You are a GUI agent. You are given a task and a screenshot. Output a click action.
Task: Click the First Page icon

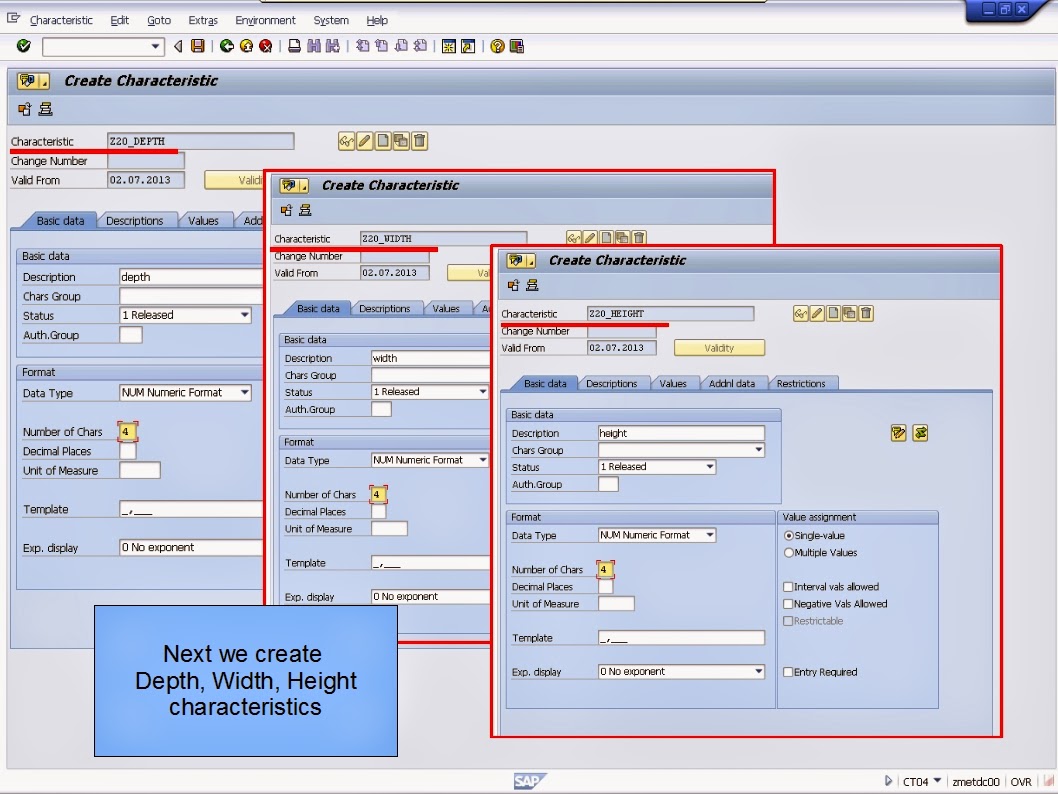(x=362, y=46)
